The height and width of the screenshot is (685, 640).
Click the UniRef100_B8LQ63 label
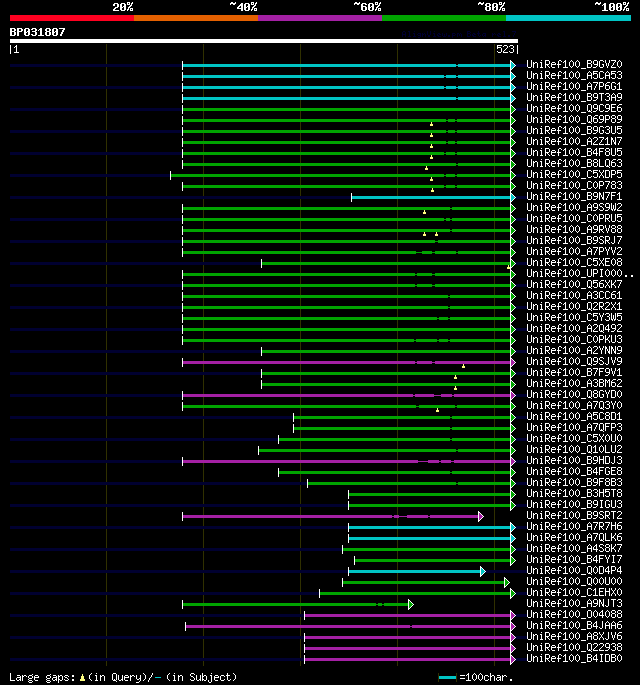pos(574,163)
